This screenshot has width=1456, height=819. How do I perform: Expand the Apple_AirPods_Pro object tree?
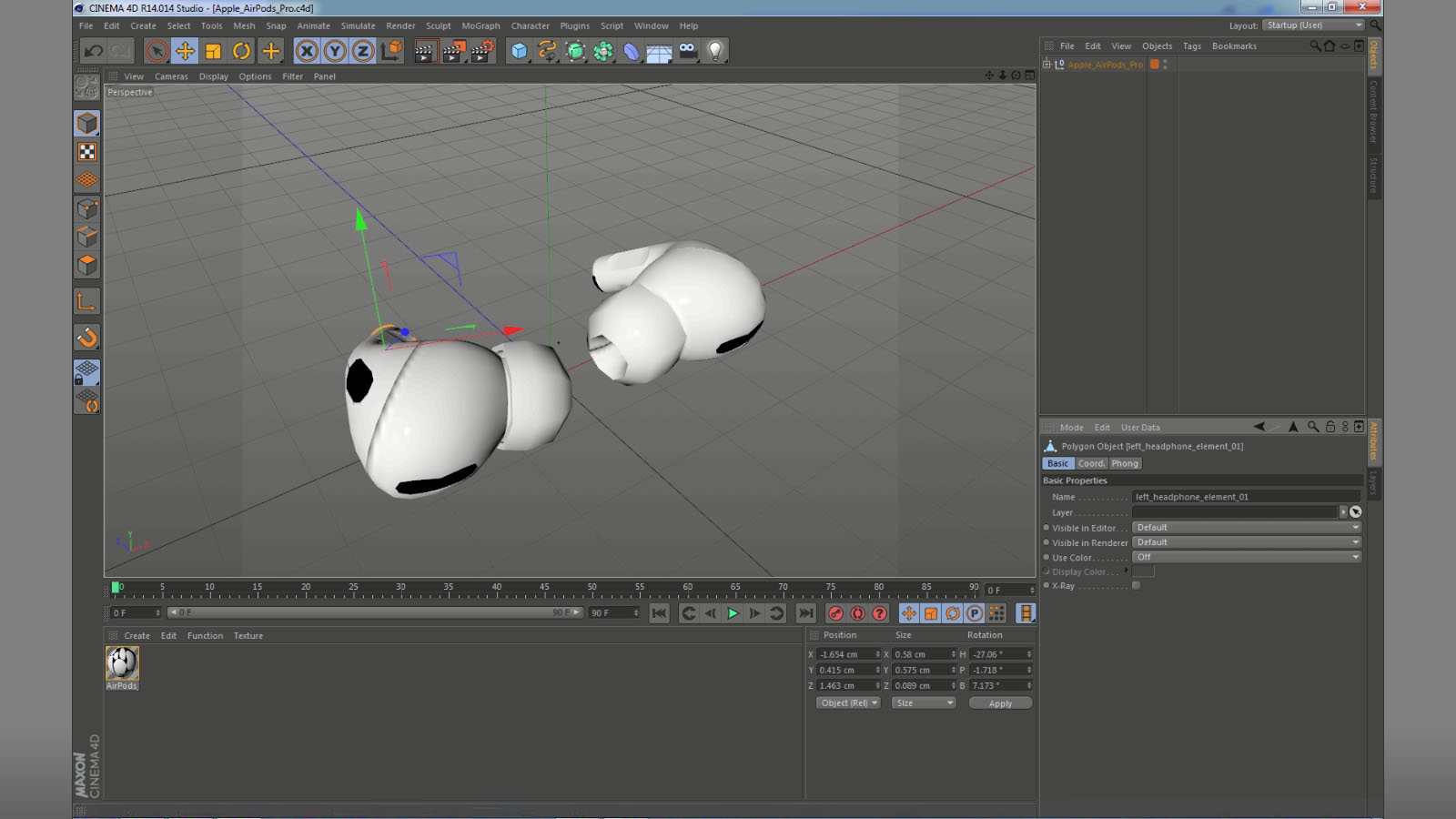pos(1046,65)
